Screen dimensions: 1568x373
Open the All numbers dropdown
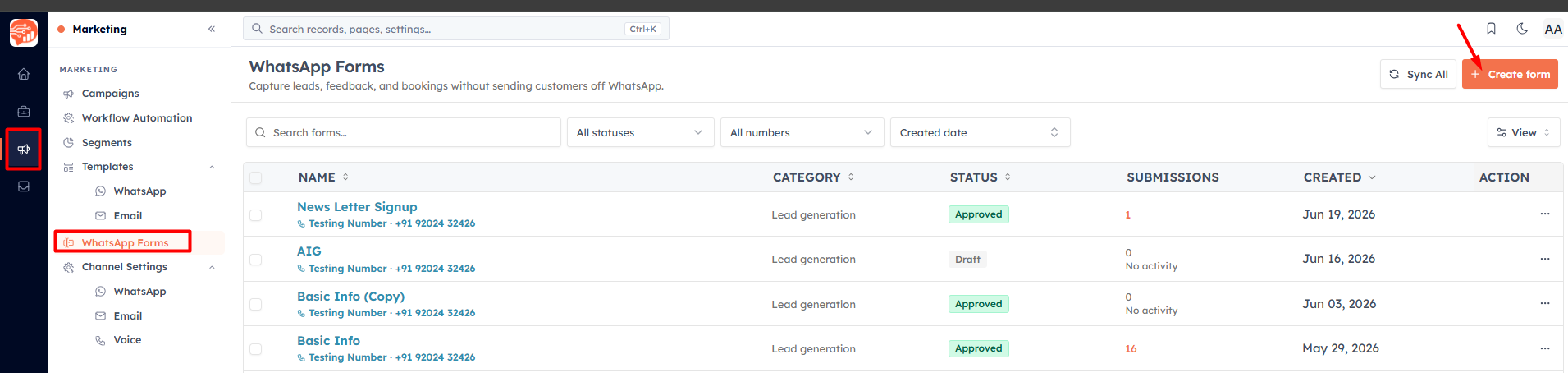[x=802, y=132]
